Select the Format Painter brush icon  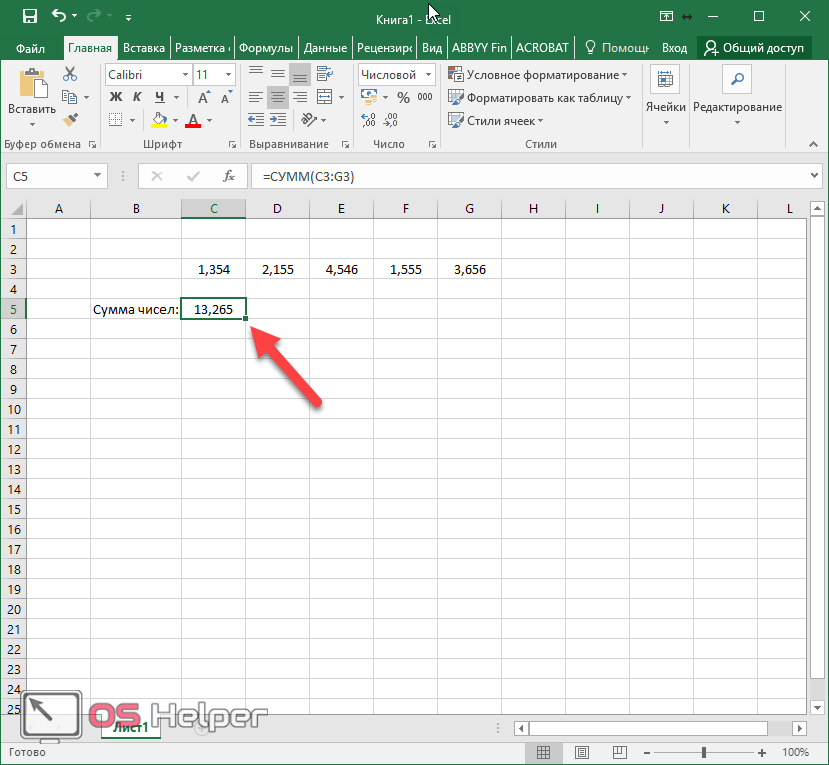coord(70,120)
